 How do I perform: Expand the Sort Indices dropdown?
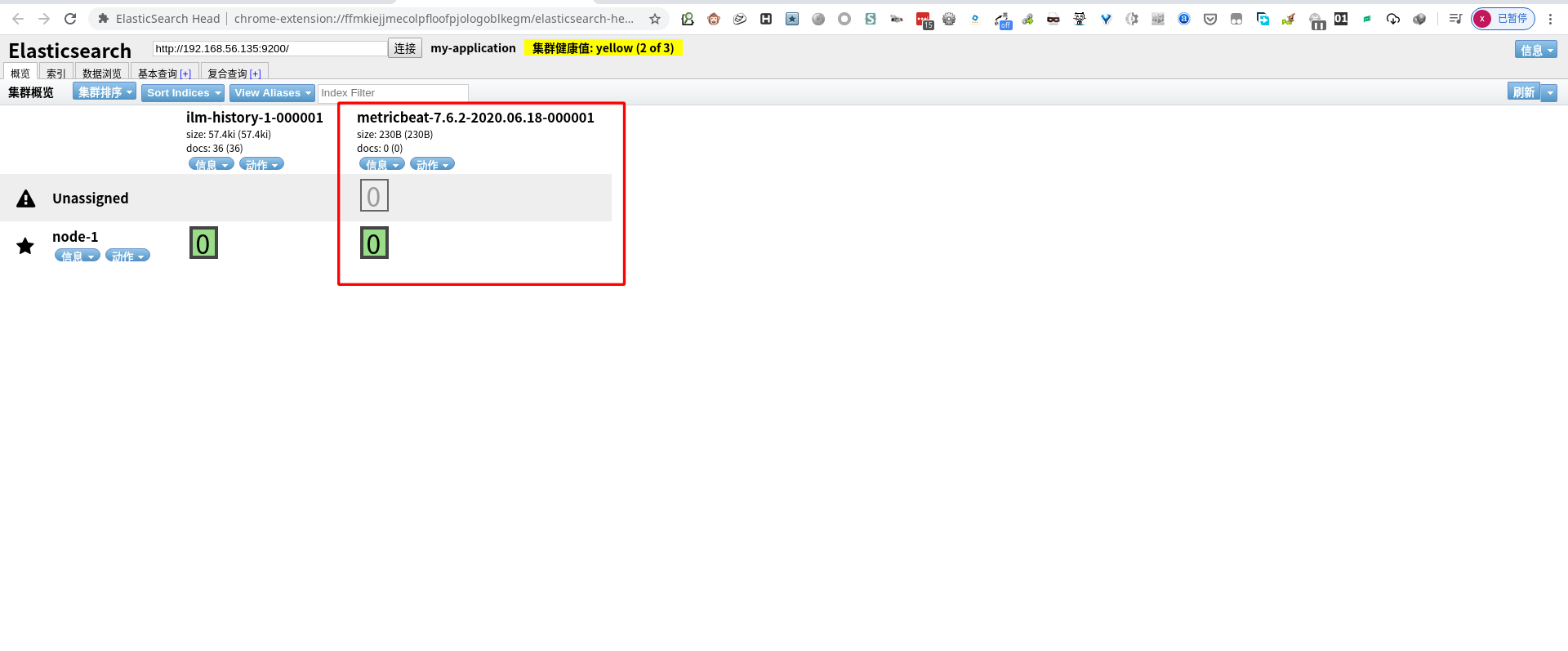[184, 92]
